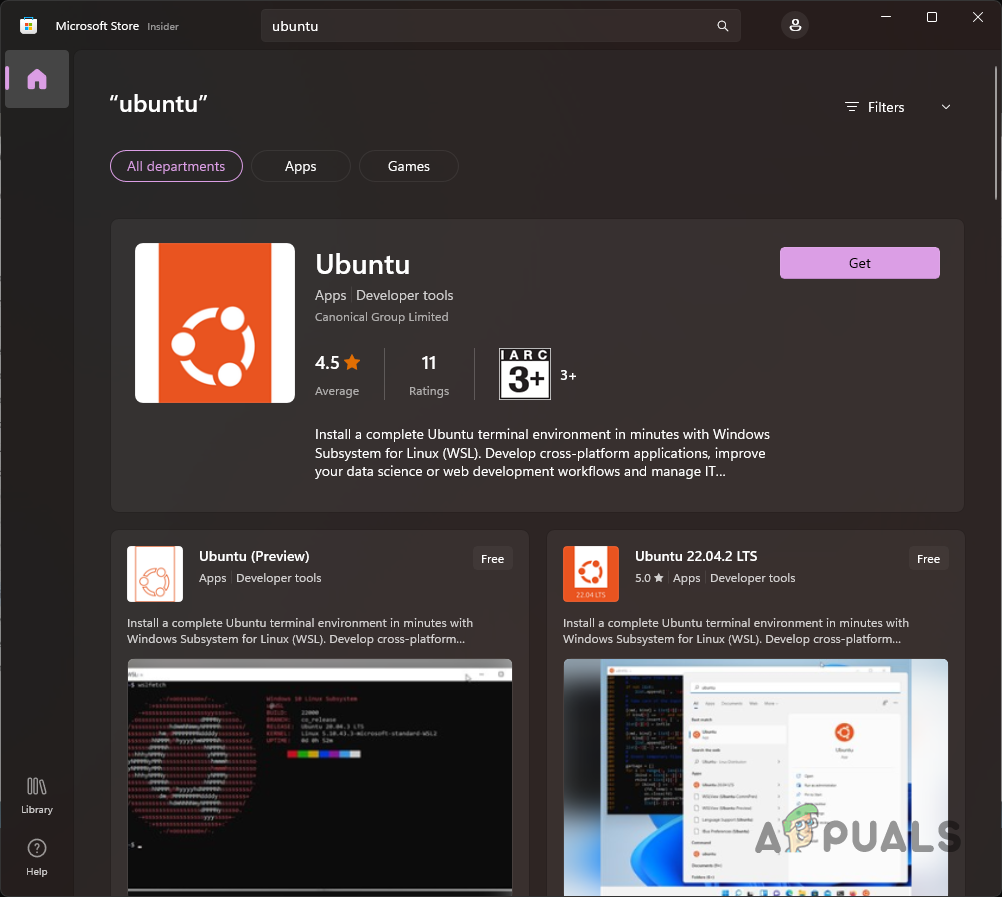Switch to the Games department filter
Screen dimensions: 1002x897
click(x=408, y=166)
